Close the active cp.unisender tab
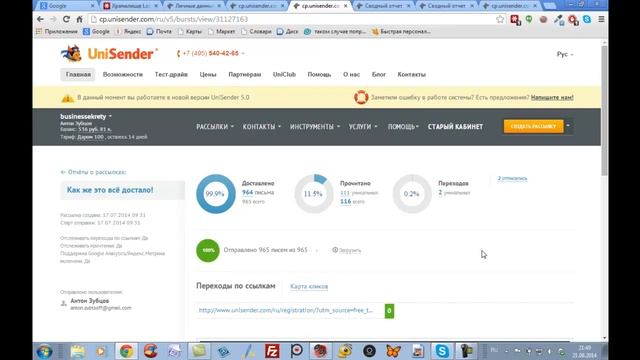640x360 pixels. [x=345, y=6]
